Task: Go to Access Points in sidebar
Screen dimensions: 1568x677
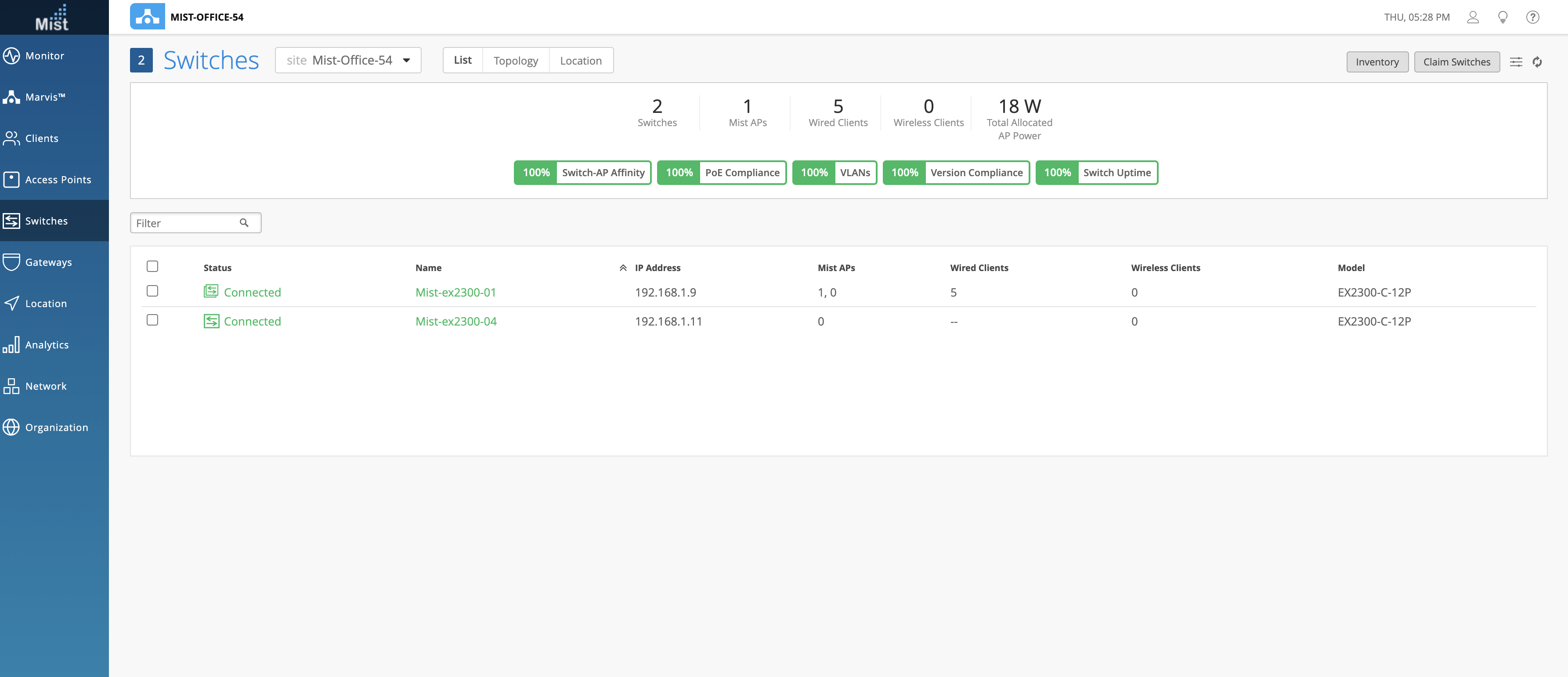Action: (x=58, y=180)
